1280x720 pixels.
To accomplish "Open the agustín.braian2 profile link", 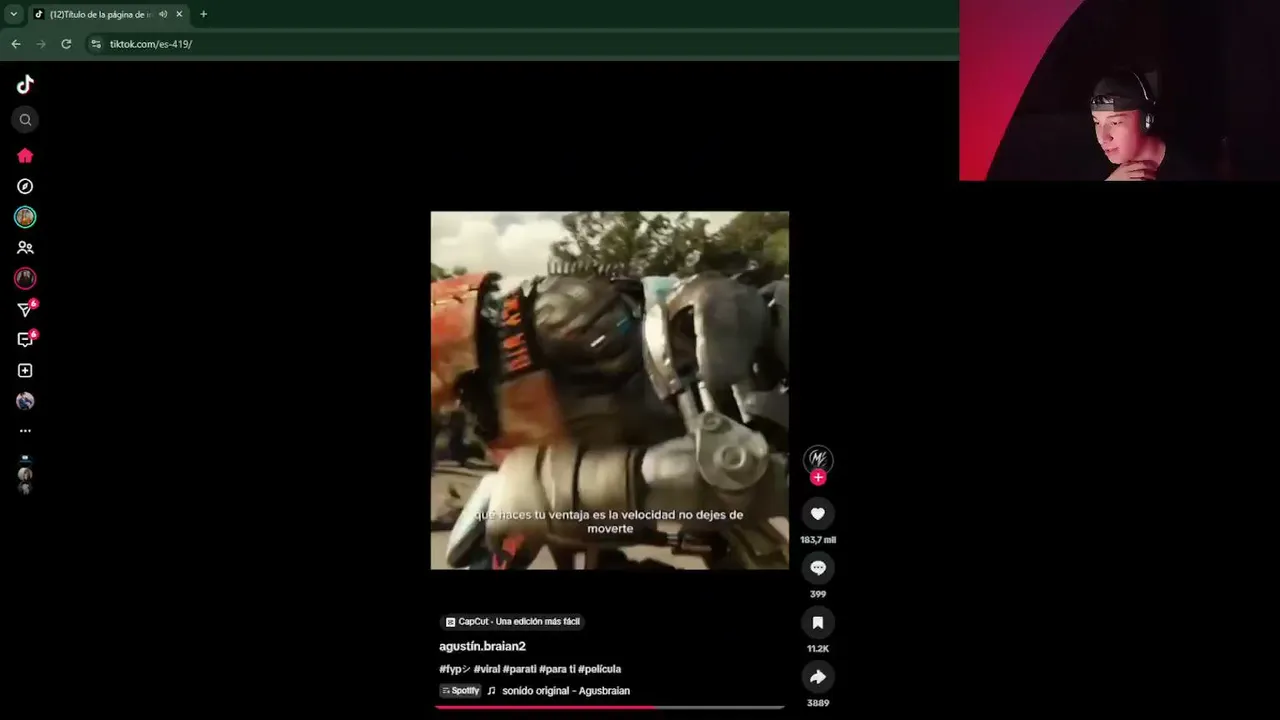I will click(x=482, y=647).
